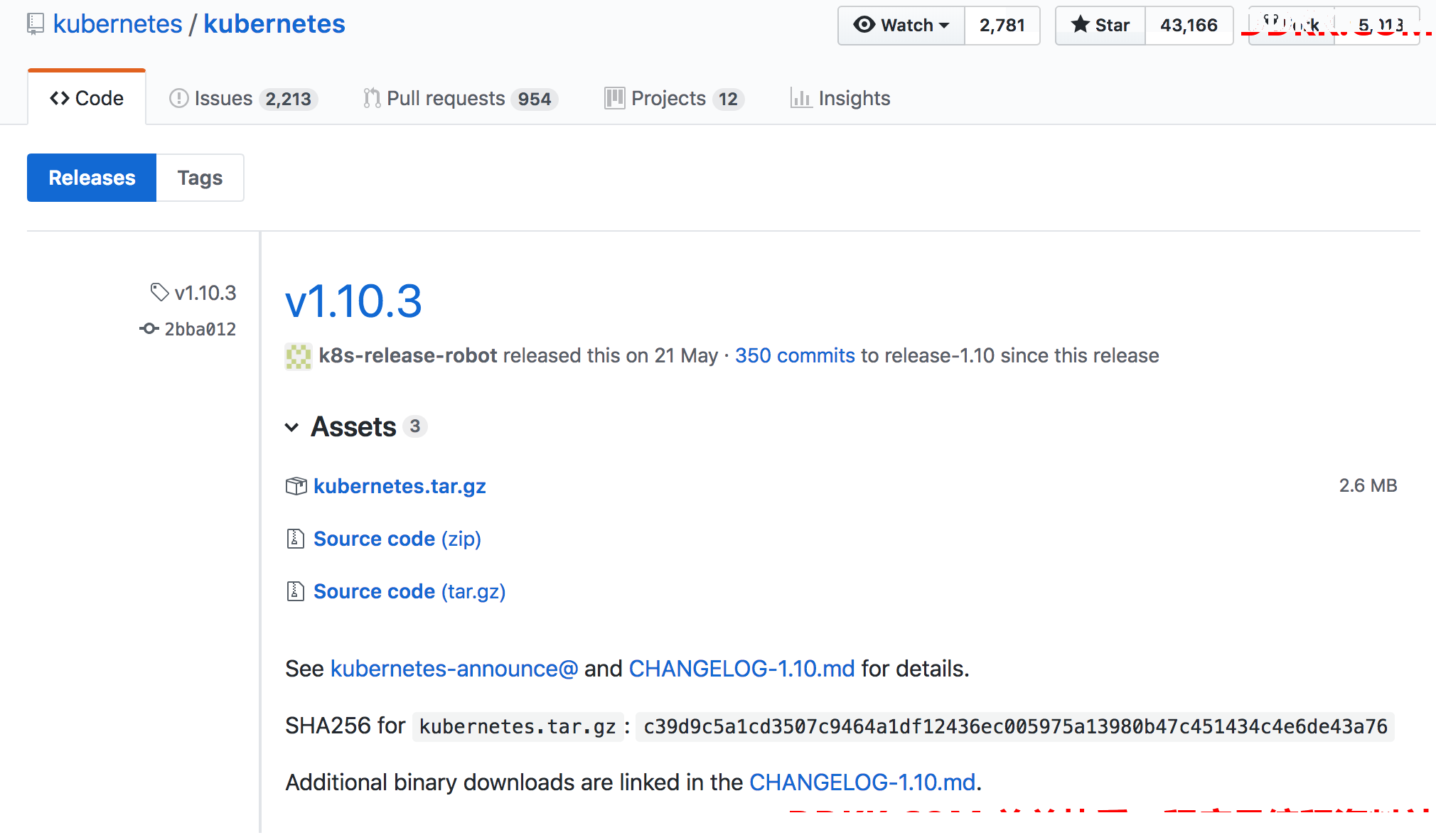Click the Insights bar graph icon
This screenshot has width=1436, height=840.
coord(800,98)
